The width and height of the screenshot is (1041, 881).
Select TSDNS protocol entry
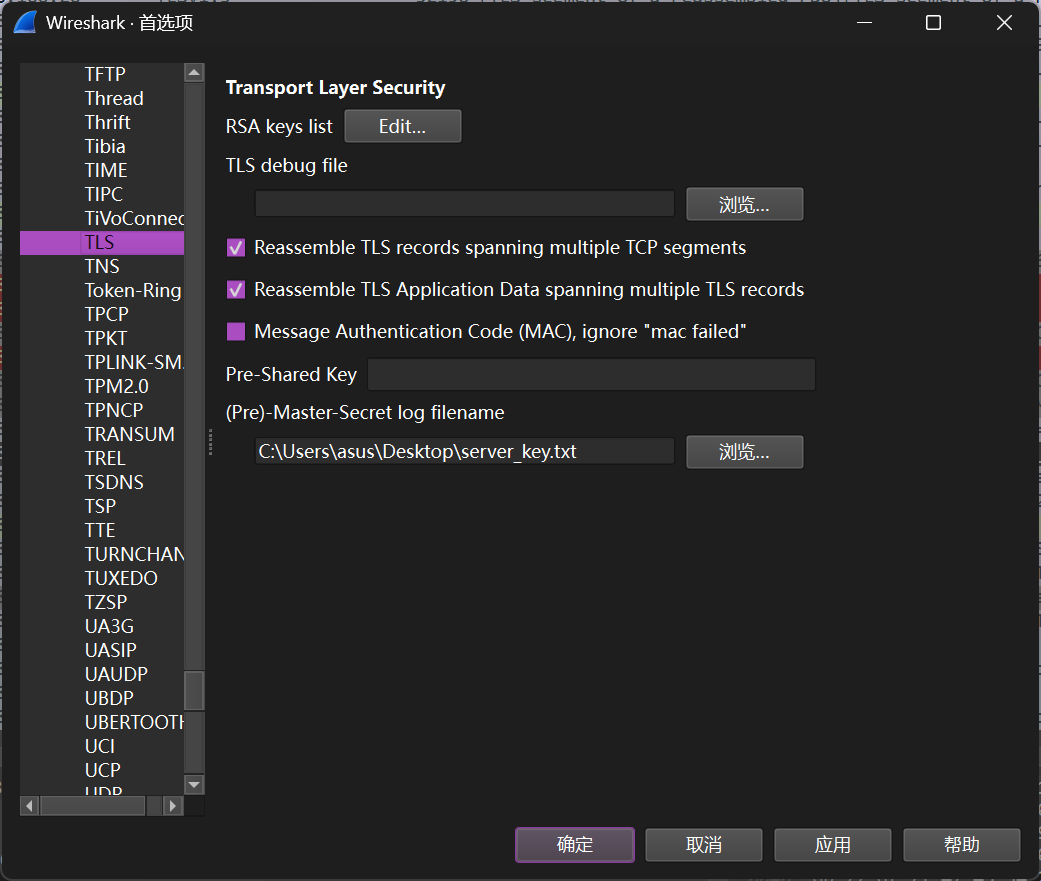coord(114,482)
